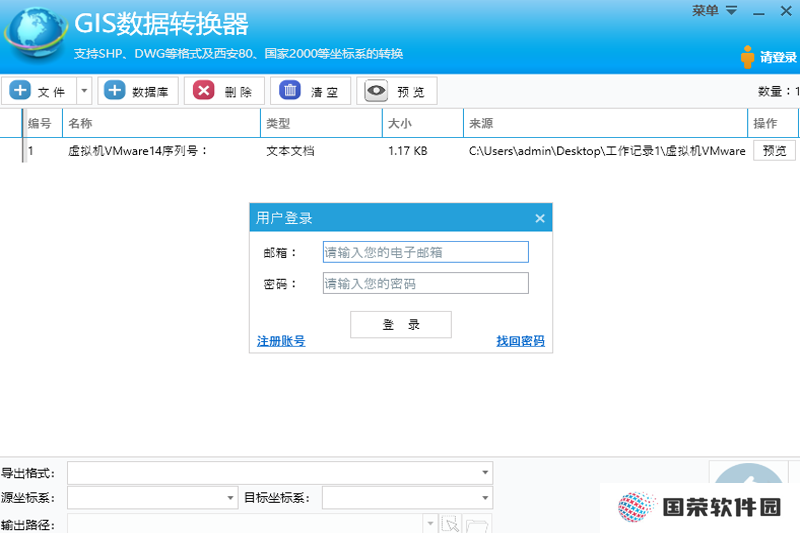Screen dimensions: 800x533
Task: Click the 登 录 button
Action: (x=401, y=324)
